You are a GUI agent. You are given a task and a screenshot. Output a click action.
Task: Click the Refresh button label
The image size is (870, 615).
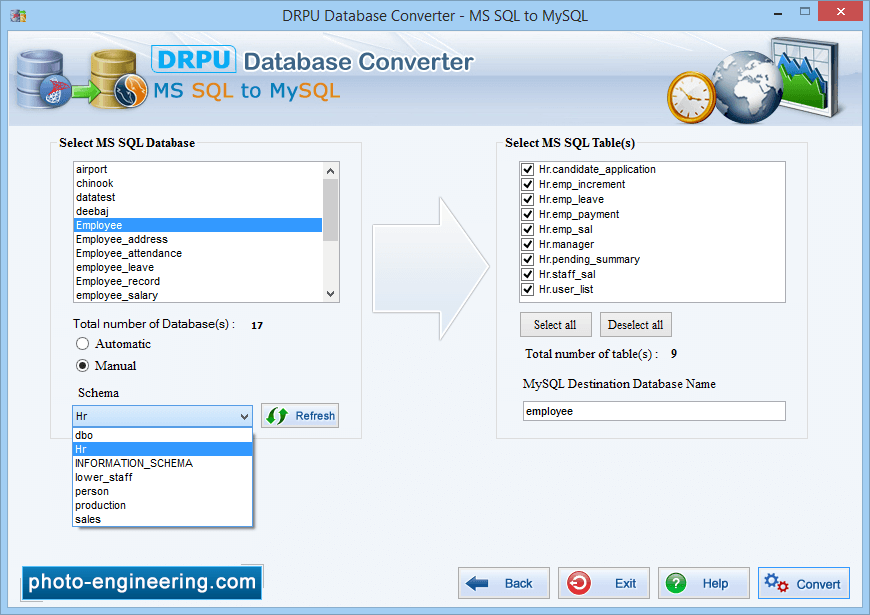click(315, 416)
